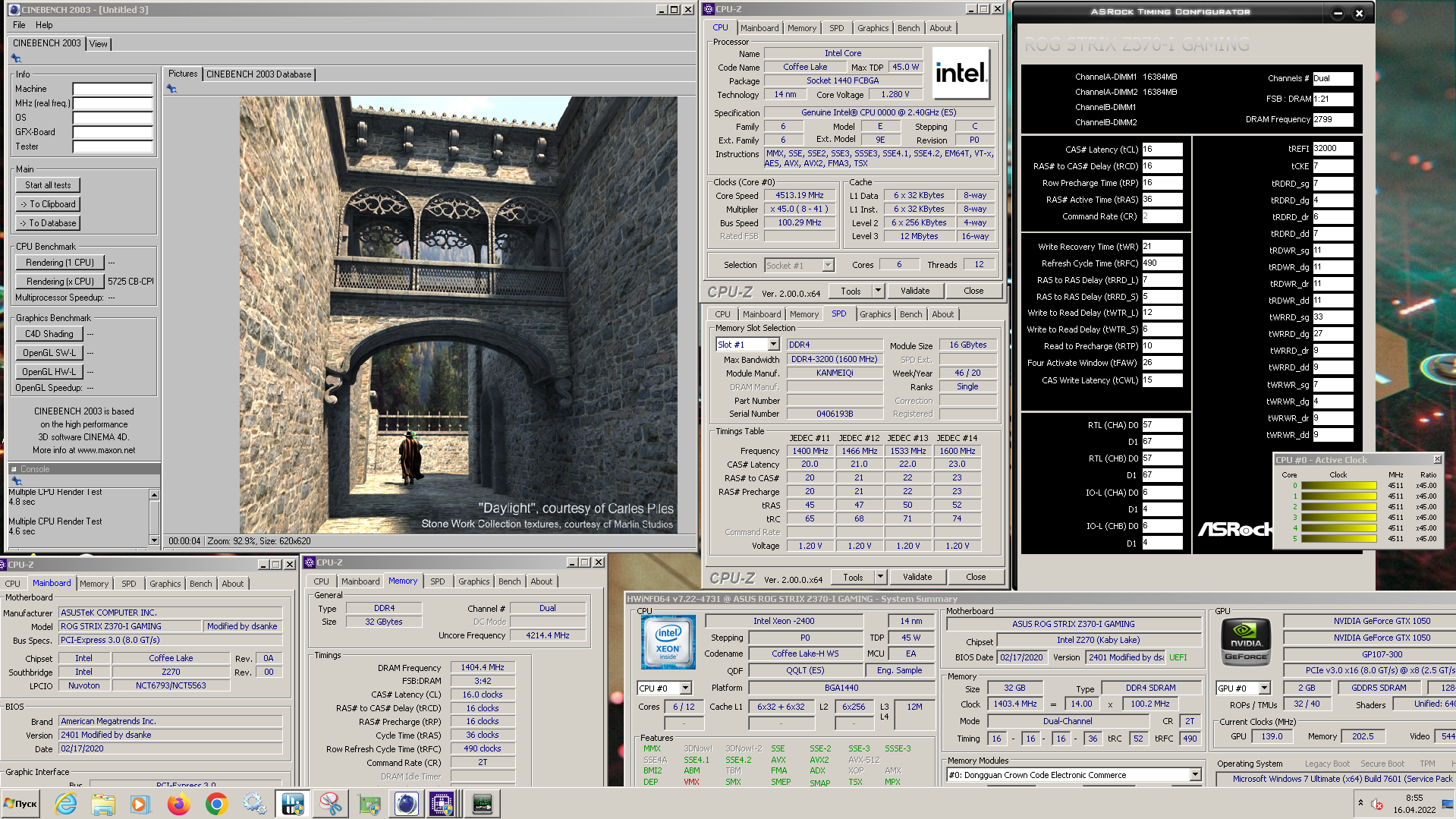Open the CPU #0 selector in HWiNFO
This screenshot has height=819, width=1456.
(x=685, y=688)
